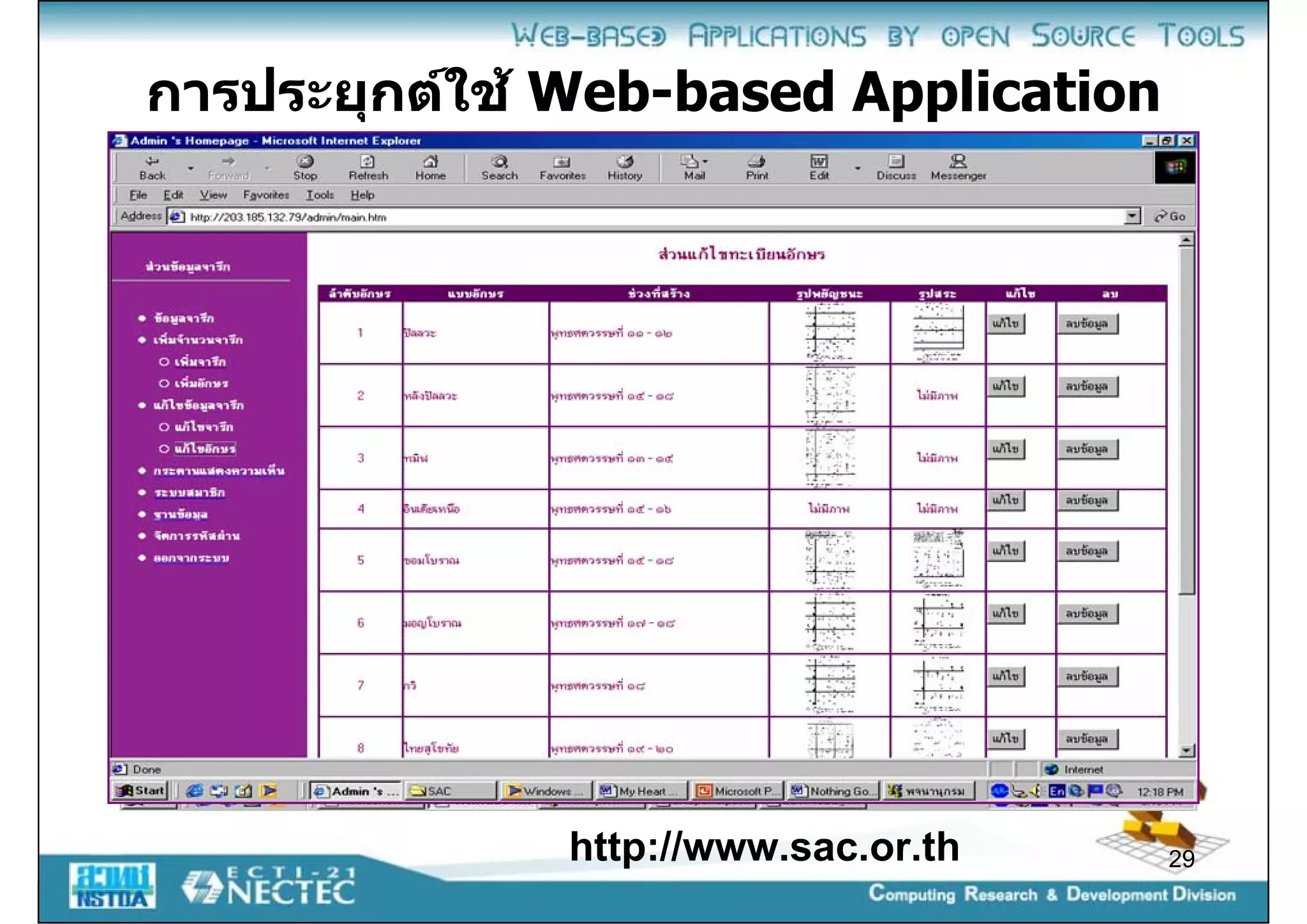
Task: Open the ข้อมูลจารึก sidebar link
Action: click(184, 318)
